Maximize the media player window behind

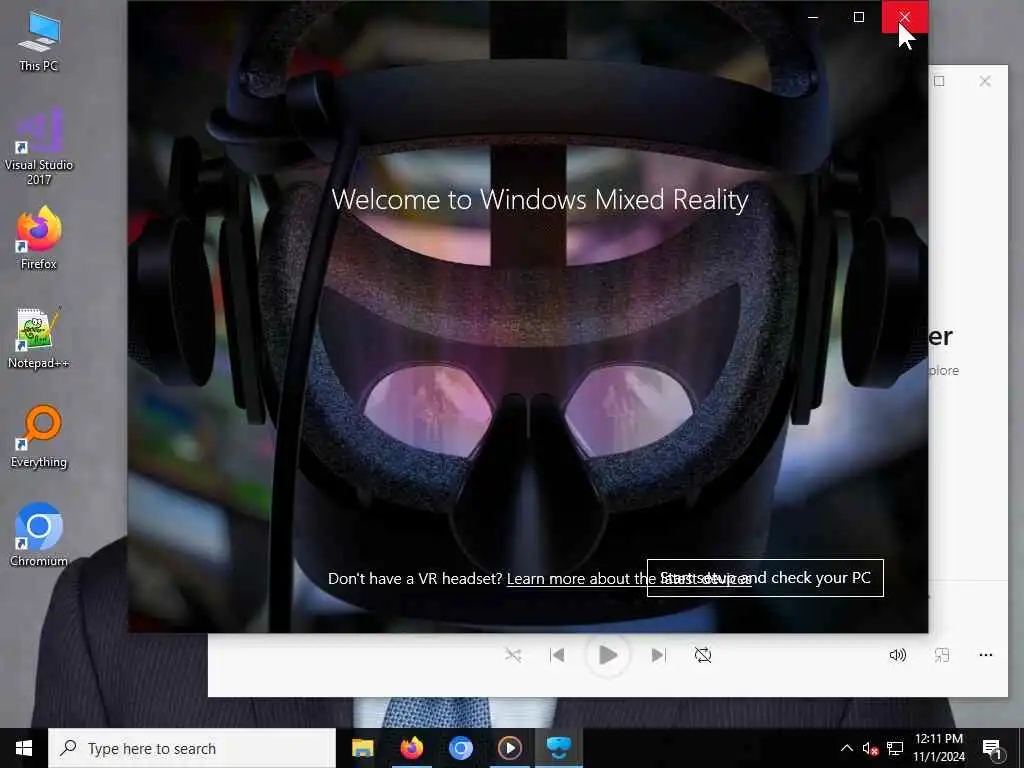pyautogui.click(x=939, y=81)
